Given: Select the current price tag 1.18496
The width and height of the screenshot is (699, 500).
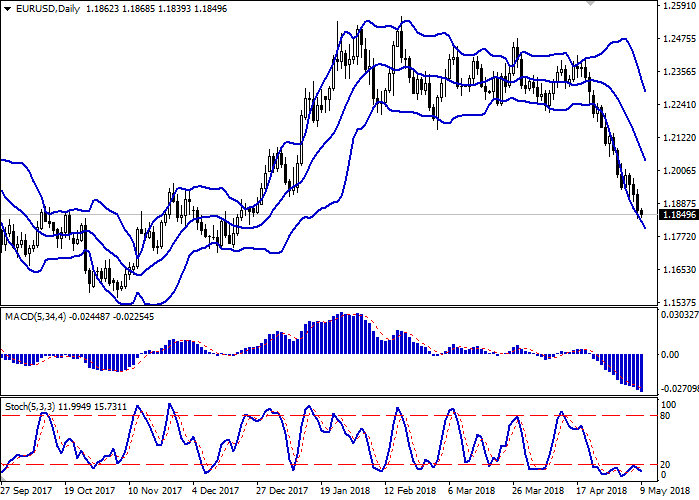Looking at the screenshot, I should tap(676, 214).
